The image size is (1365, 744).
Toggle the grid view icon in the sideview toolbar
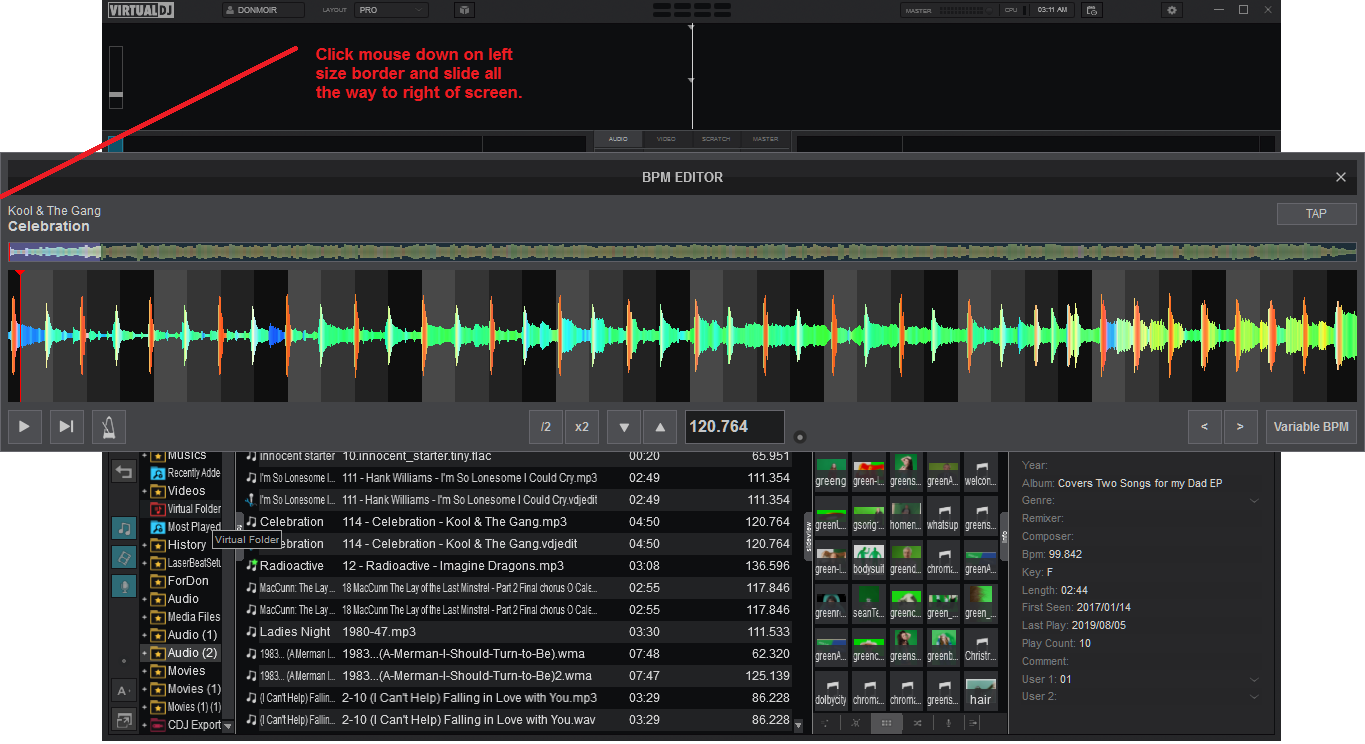point(886,723)
